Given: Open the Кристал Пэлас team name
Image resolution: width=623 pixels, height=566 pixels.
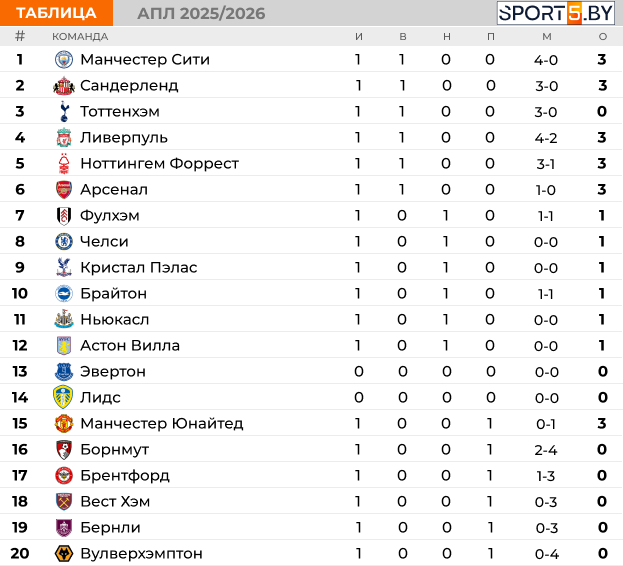Looking at the screenshot, I should point(139,267).
